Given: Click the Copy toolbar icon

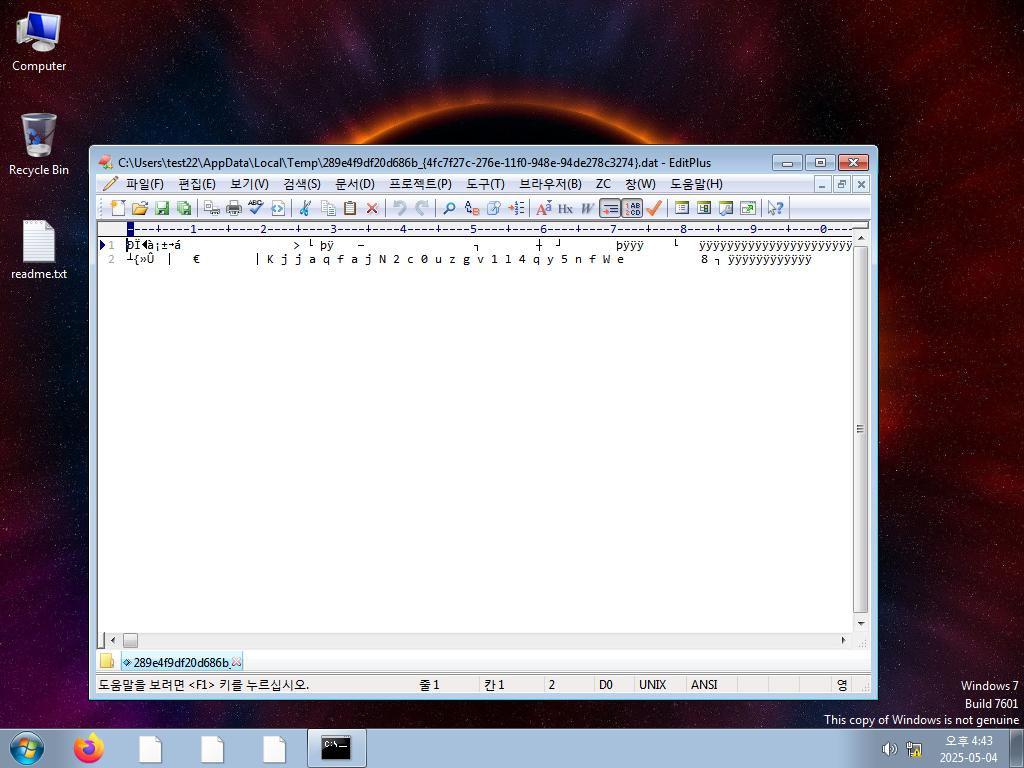Looking at the screenshot, I should tap(328, 208).
